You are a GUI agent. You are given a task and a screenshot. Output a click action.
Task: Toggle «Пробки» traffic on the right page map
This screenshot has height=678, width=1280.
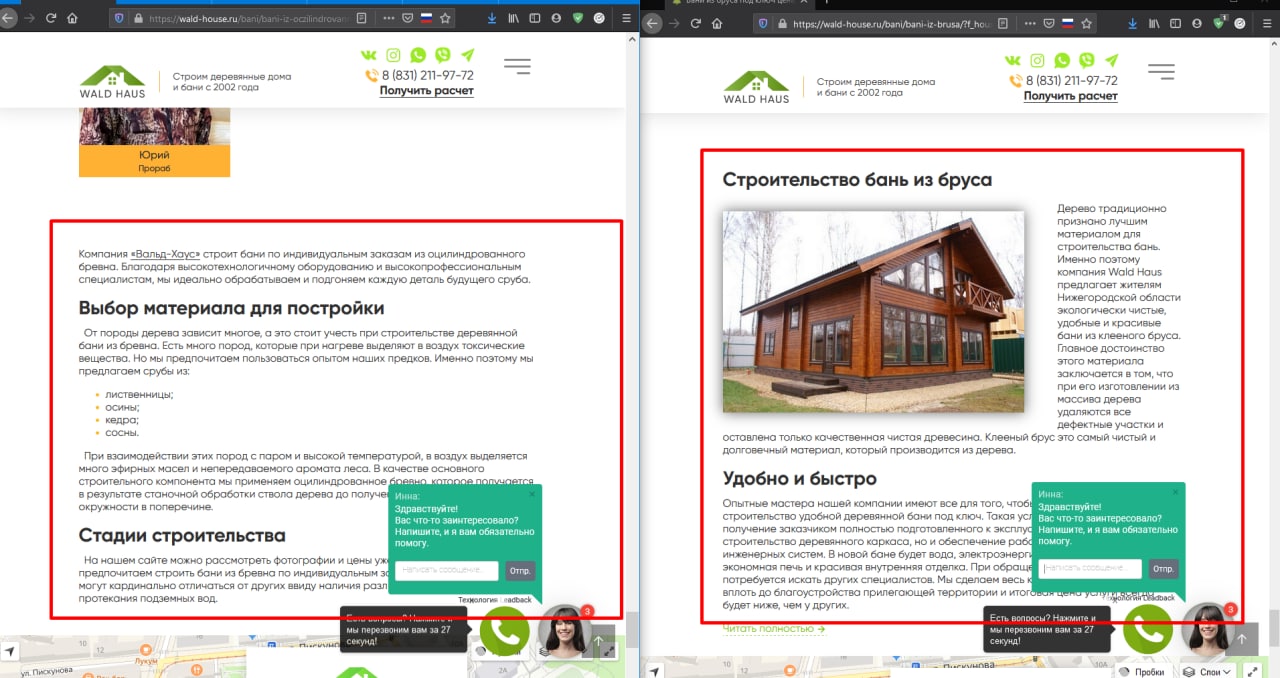tap(1143, 671)
